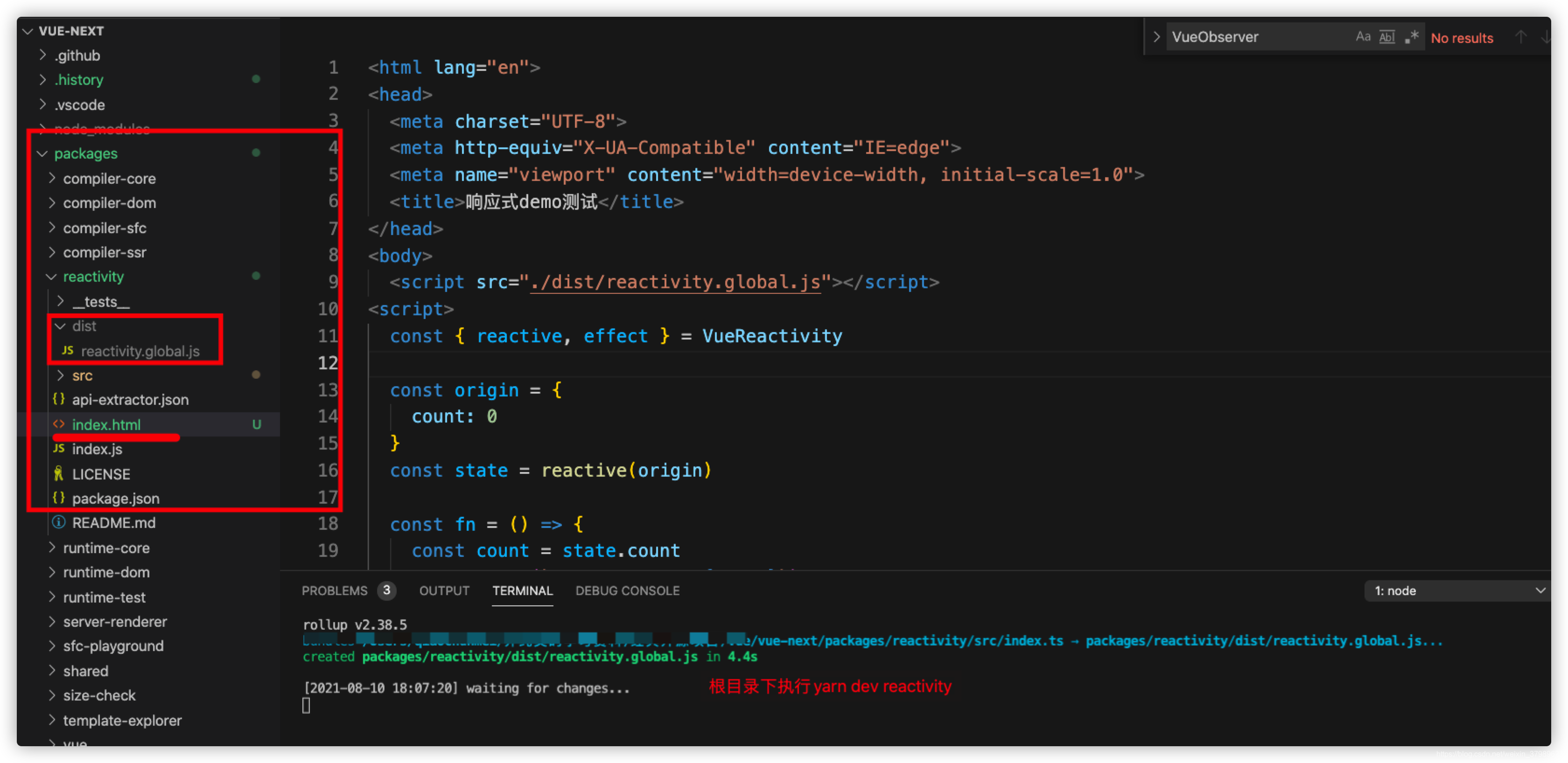The width and height of the screenshot is (1568, 763).
Task: Expand the runtime-dom folder
Action: click(x=52, y=572)
